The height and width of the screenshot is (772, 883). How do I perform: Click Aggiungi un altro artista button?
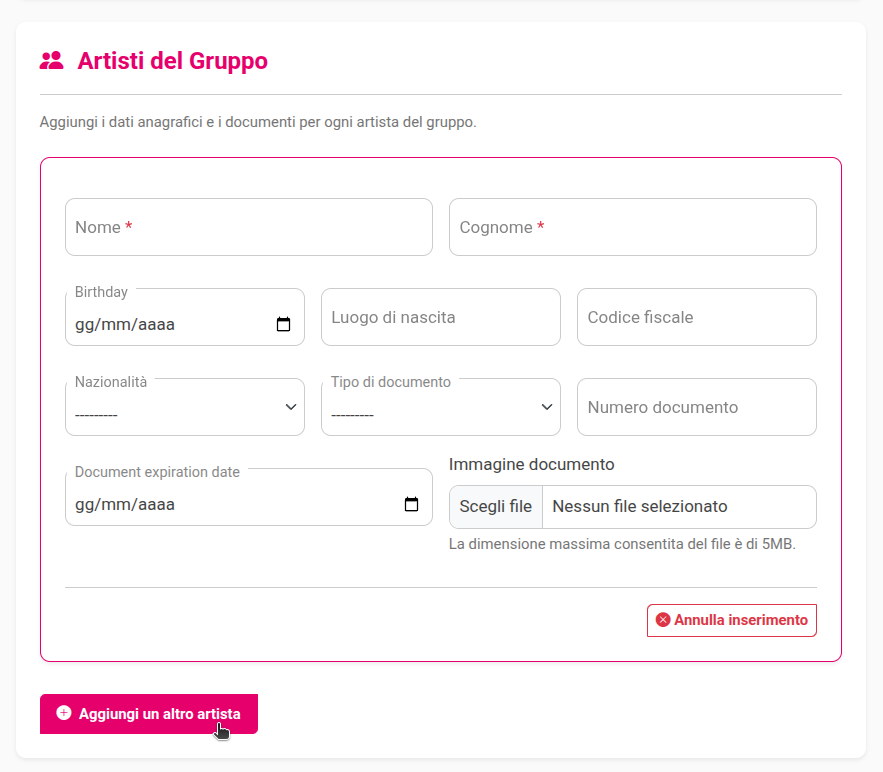149,714
